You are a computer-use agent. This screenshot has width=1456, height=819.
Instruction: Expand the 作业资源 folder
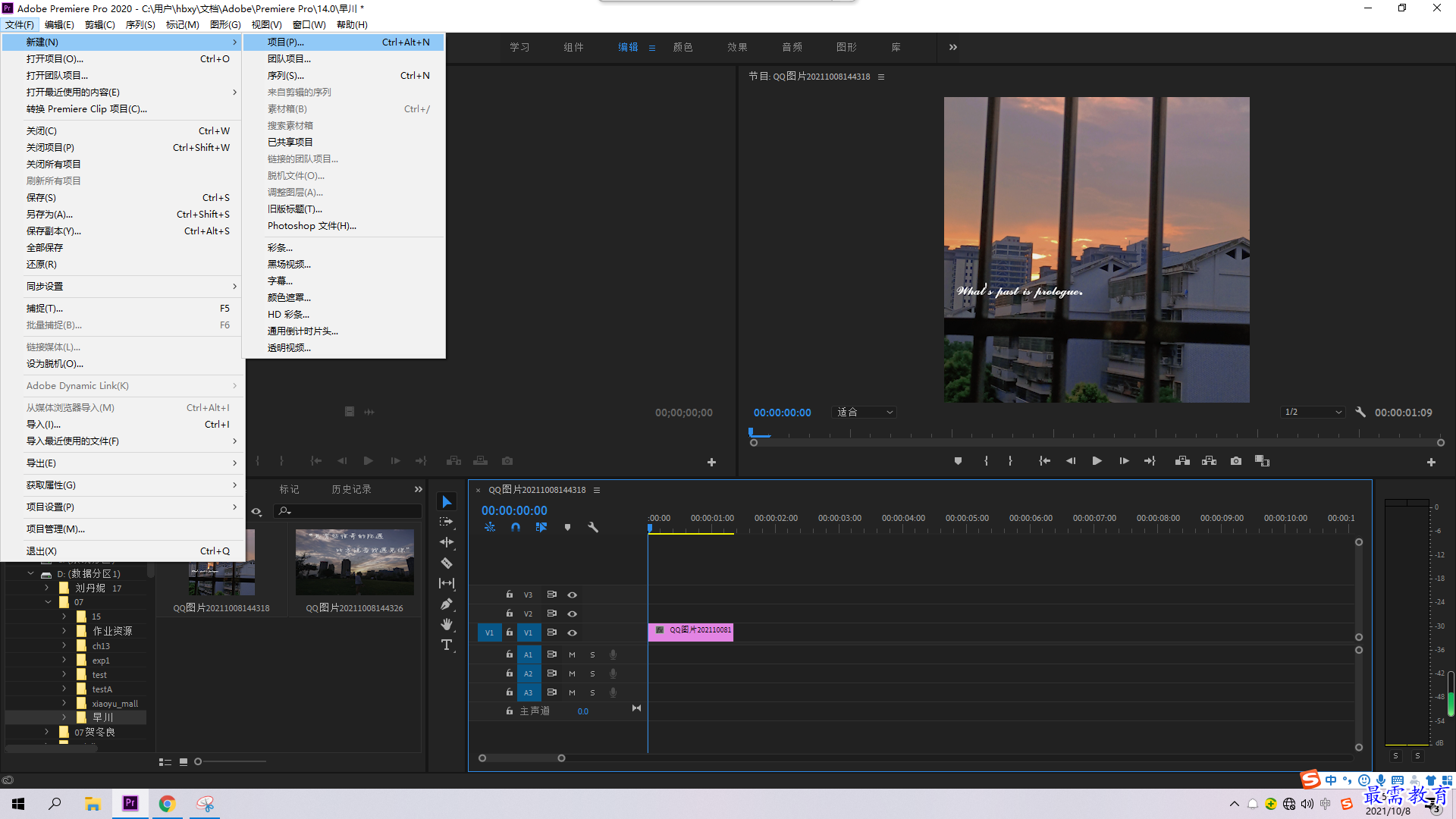(x=64, y=631)
